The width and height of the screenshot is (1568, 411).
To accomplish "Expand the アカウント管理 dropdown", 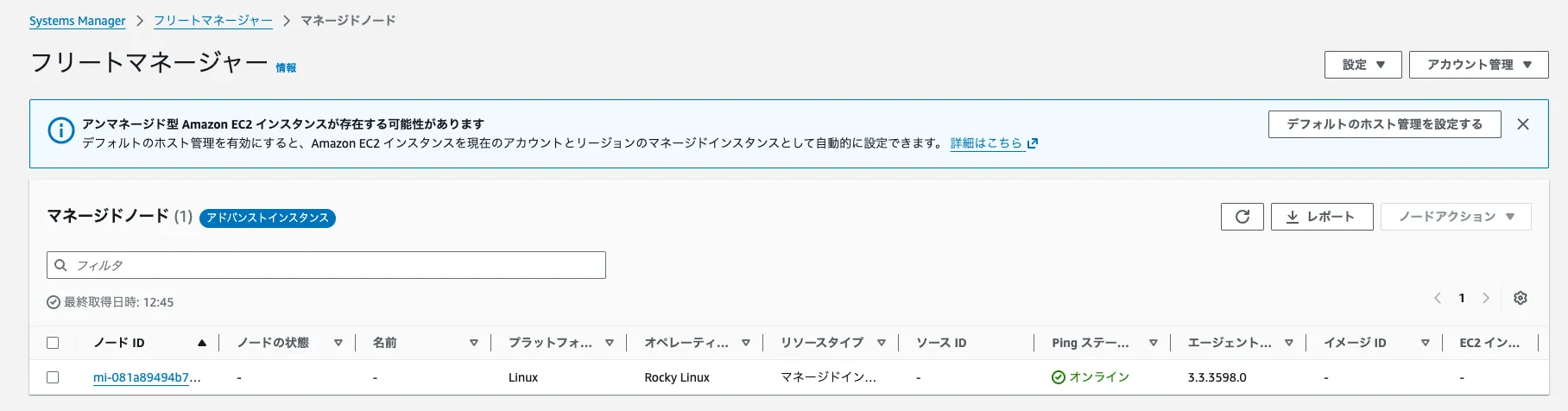I will (1478, 65).
